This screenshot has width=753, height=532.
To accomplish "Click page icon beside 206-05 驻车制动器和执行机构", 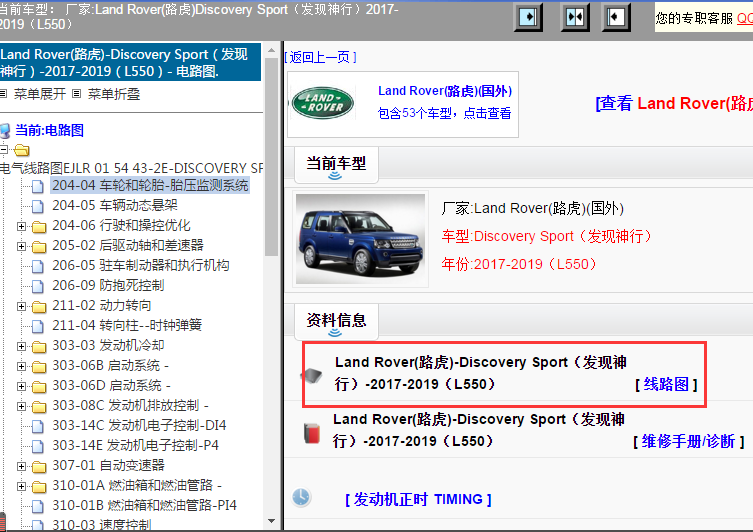I will [37, 266].
